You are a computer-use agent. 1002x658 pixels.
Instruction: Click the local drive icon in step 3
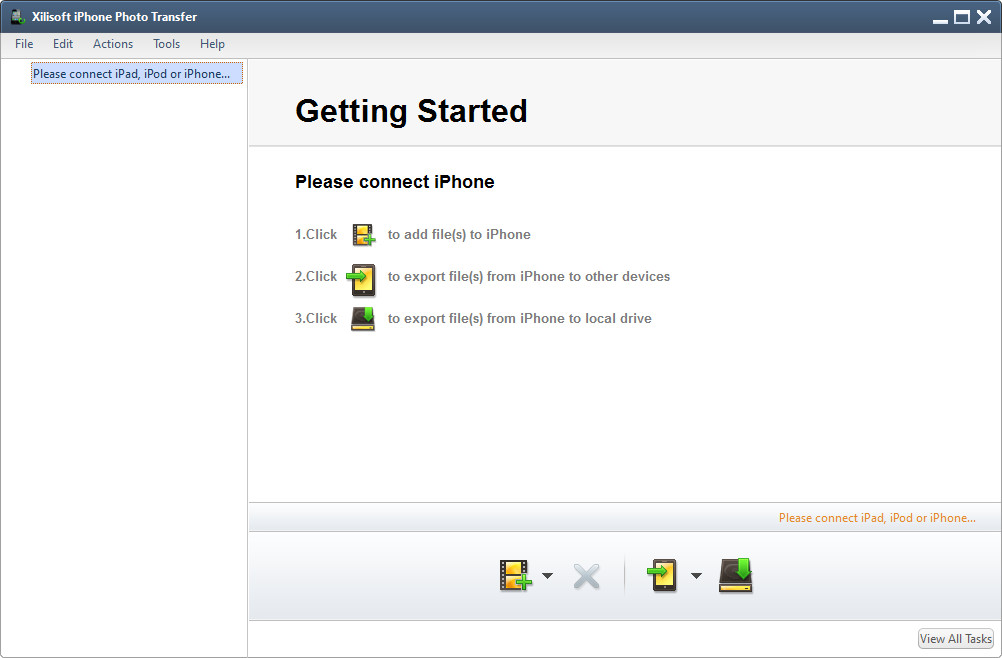tap(363, 318)
